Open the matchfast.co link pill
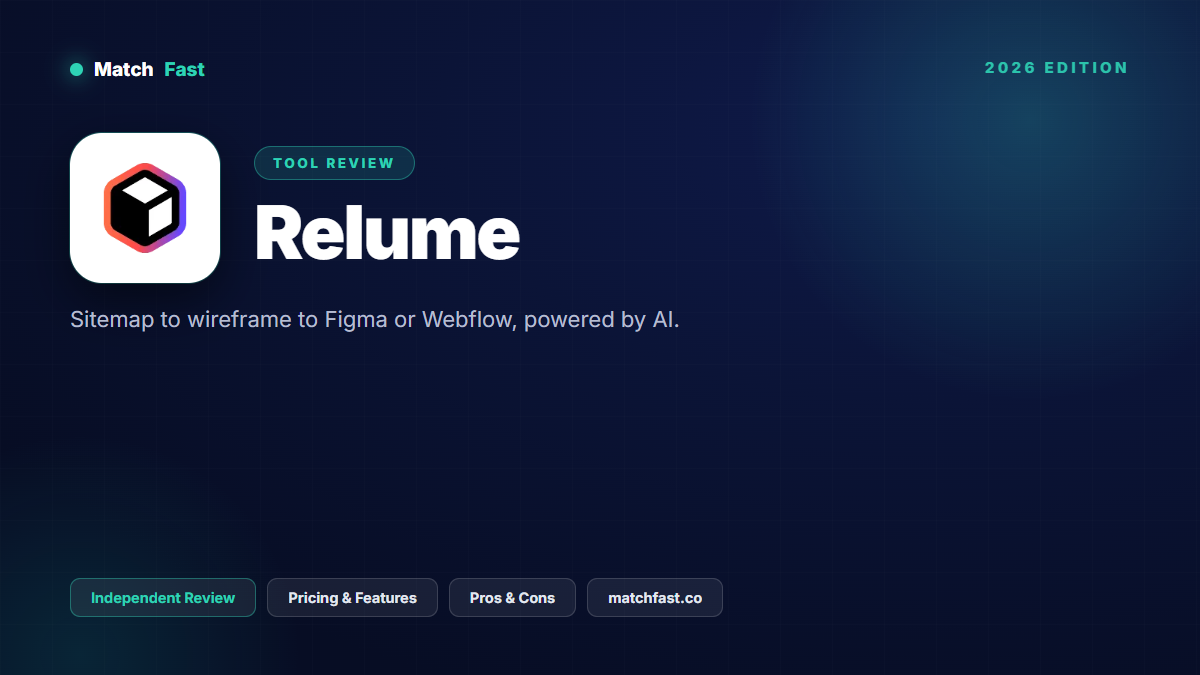Image resolution: width=1200 pixels, height=675 pixels. pyautogui.click(x=655, y=598)
